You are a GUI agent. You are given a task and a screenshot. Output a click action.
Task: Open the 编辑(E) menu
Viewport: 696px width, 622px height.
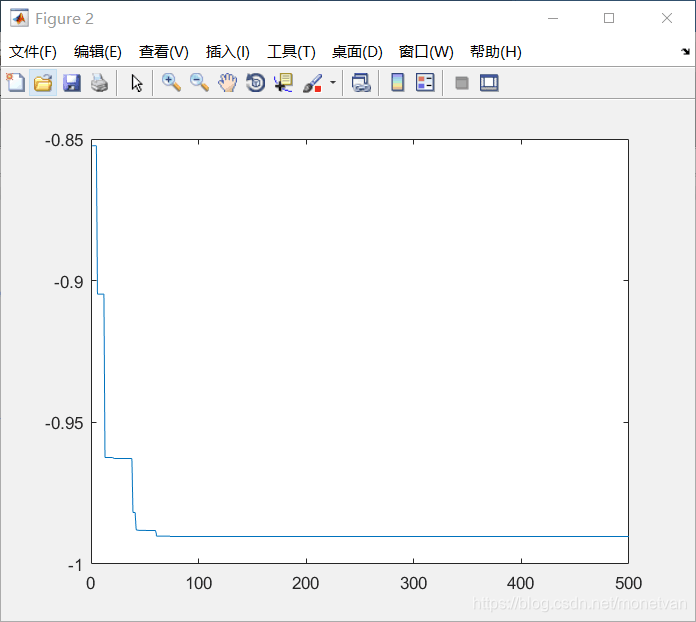pyautogui.click(x=98, y=52)
